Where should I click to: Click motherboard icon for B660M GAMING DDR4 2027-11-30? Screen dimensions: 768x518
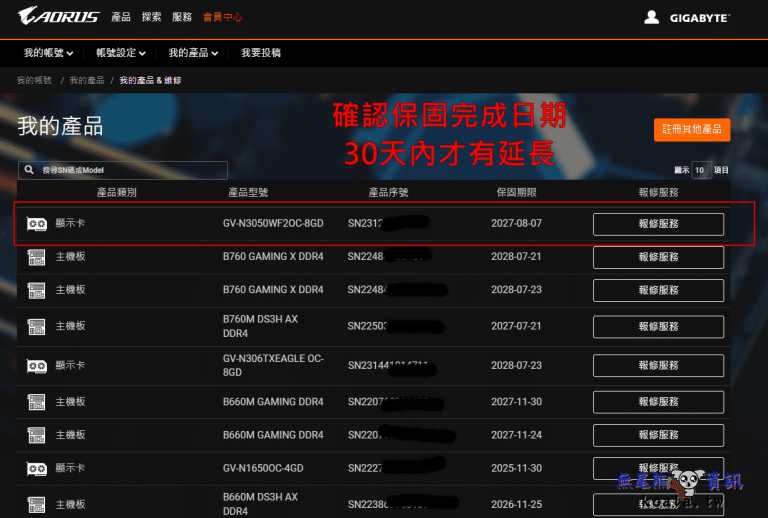37,402
